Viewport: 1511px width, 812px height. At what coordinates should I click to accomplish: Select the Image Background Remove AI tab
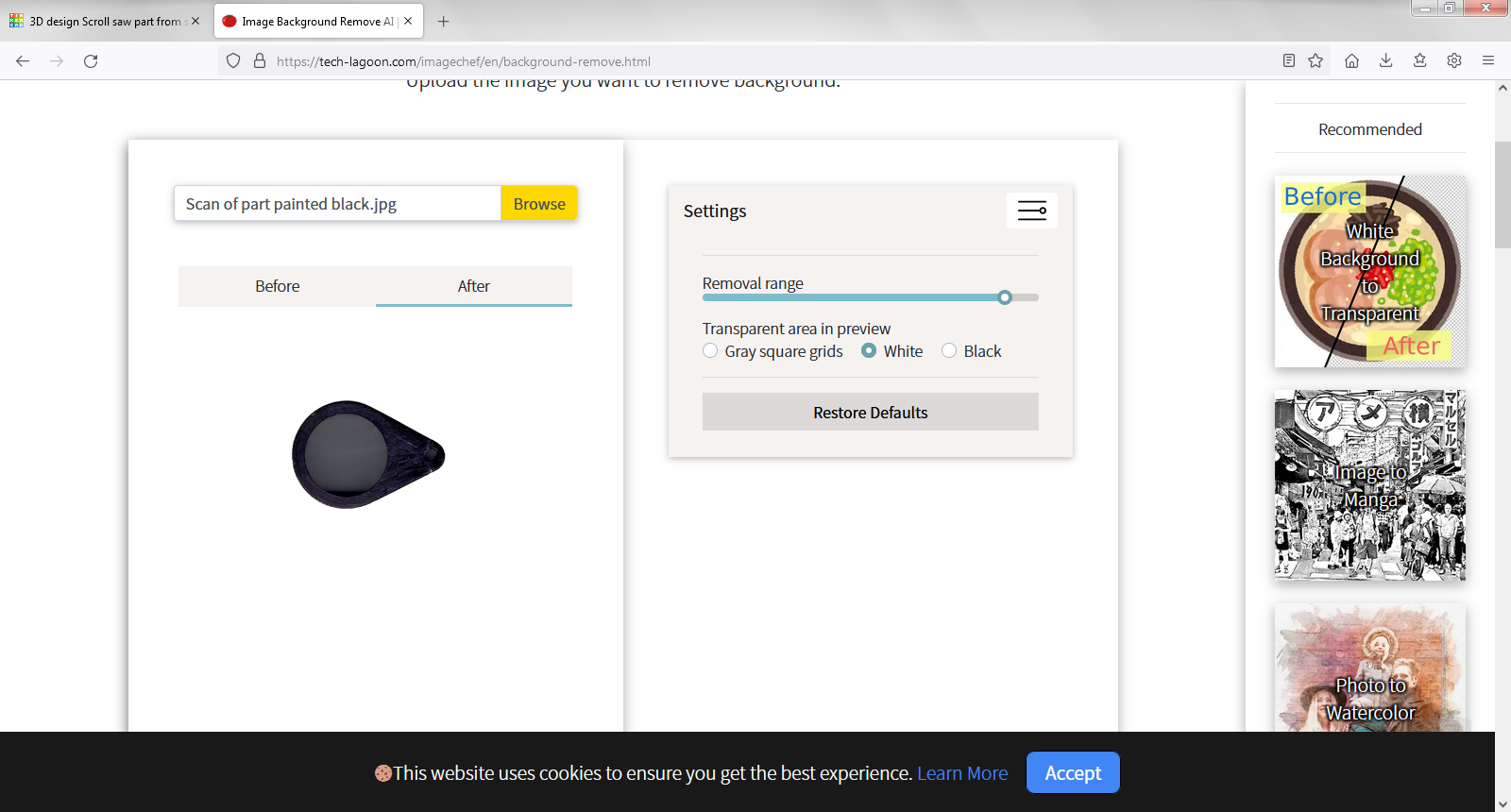click(318, 21)
